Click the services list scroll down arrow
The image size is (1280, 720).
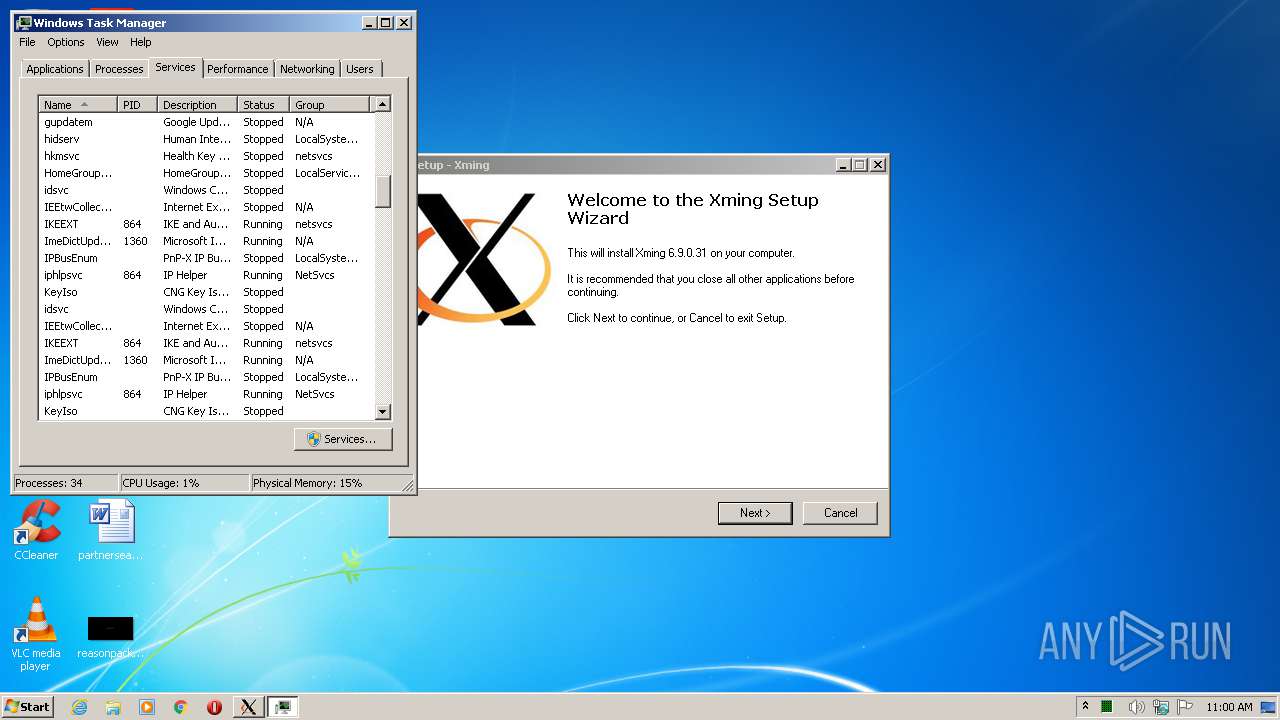click(382, 411)
